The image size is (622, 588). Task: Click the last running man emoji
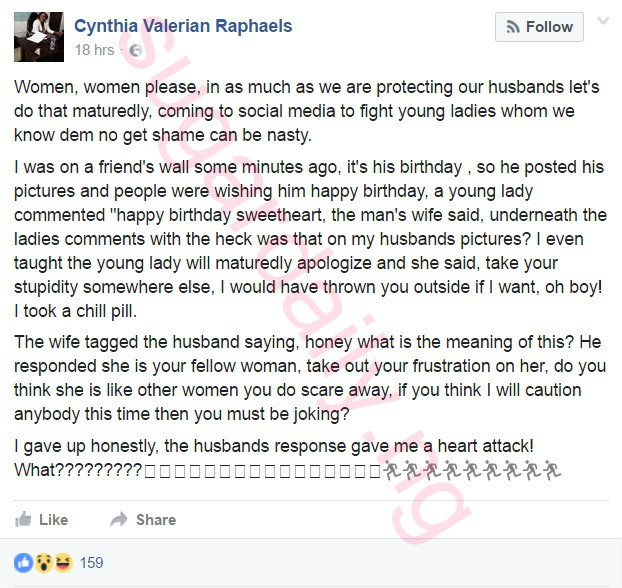552,470
